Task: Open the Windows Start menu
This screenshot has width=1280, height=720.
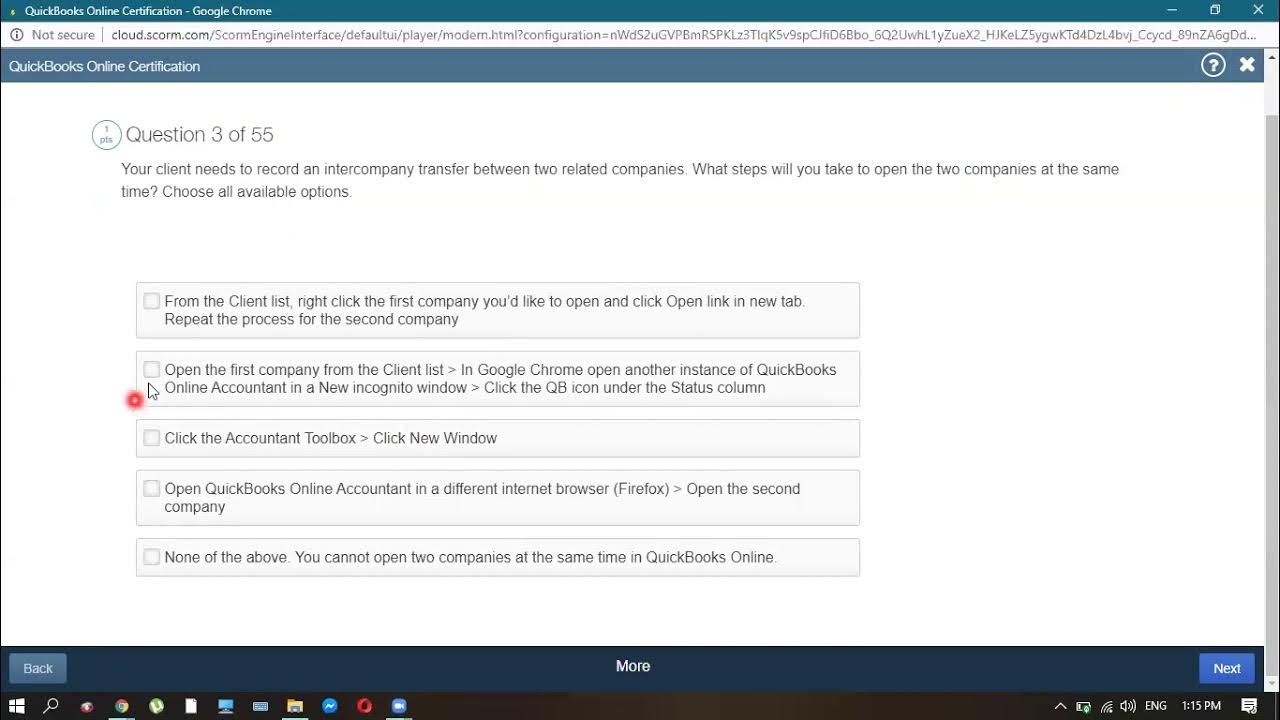Action: tap(16, 706)
